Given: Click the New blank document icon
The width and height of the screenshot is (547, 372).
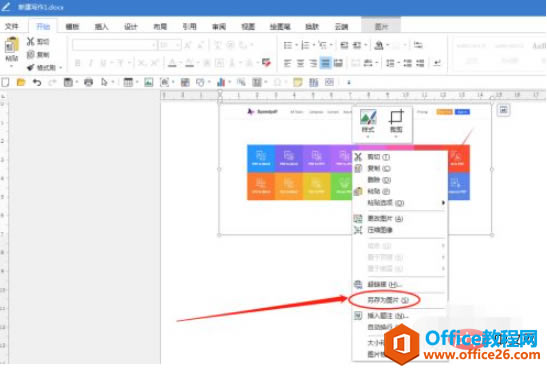Looking at the screenshot, I should pyautogui.click(x=5, y=82).
